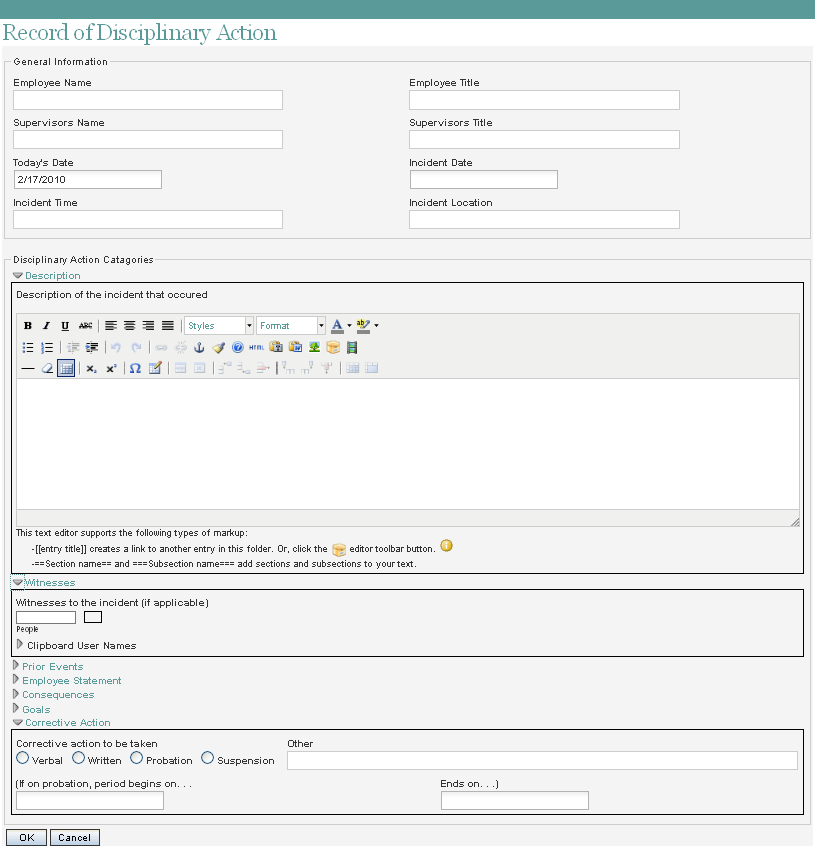The width and height of the screenshot is (815, 850).
Task: Align text right in the editor
Action: click(x=148, y=326)
